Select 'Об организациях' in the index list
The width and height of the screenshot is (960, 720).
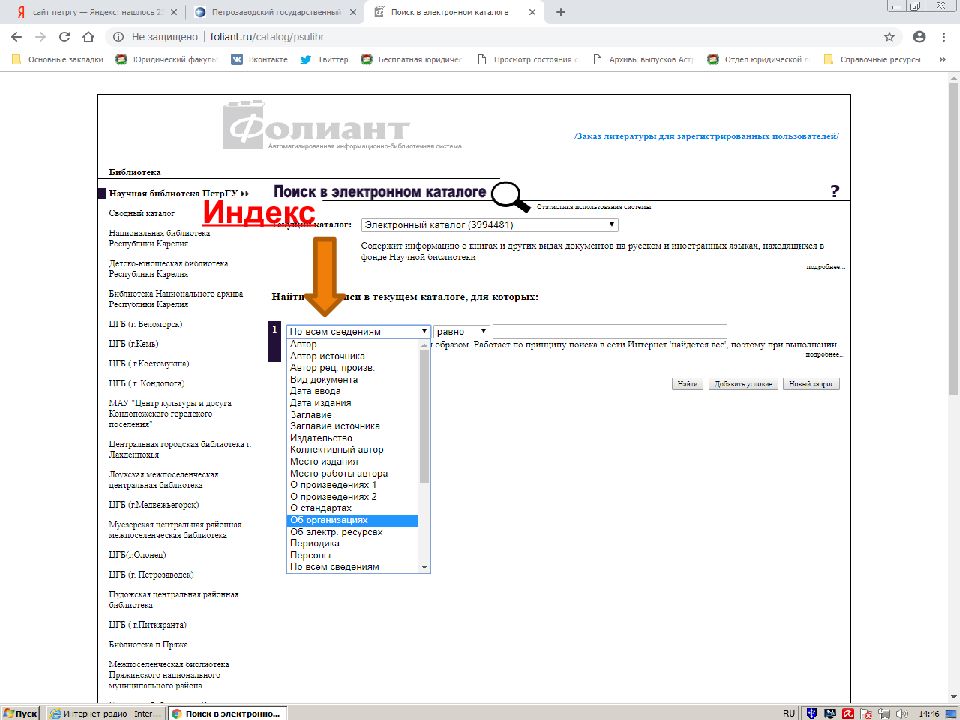(351, 520)
